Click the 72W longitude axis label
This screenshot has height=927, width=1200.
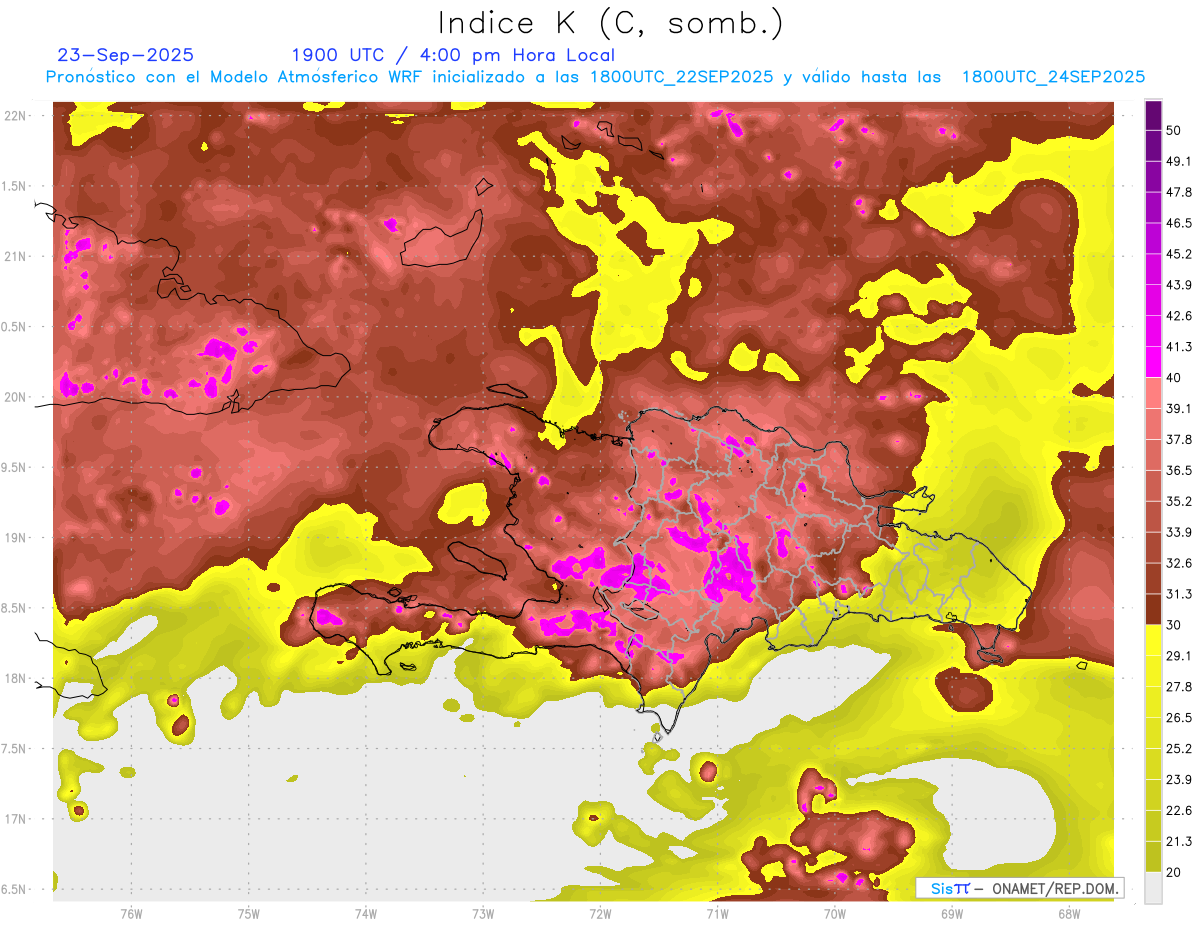click(x=600, y=913)
